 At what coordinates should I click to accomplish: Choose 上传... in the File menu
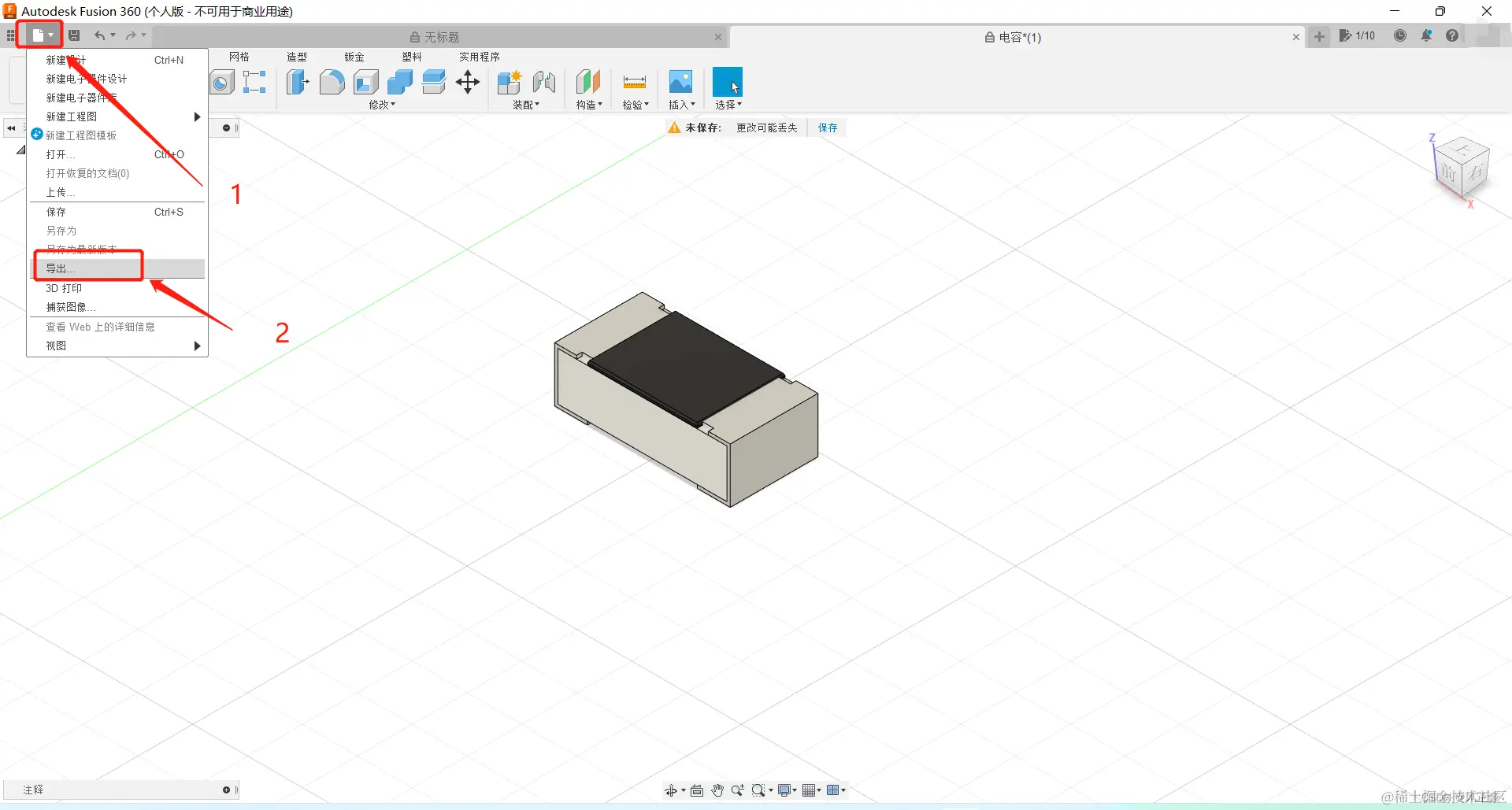pos(117,192)
